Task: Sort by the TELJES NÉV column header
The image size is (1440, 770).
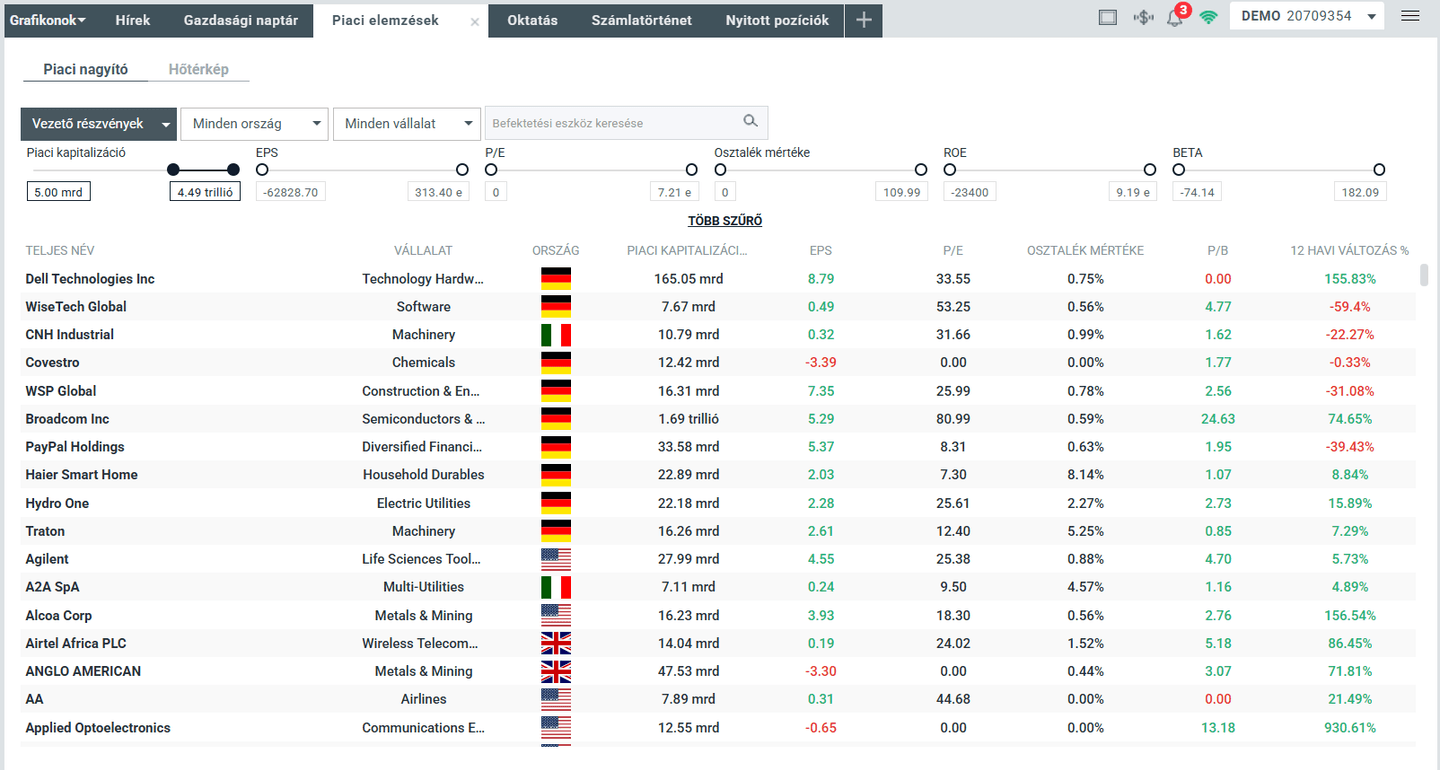Action: [60, 251]
